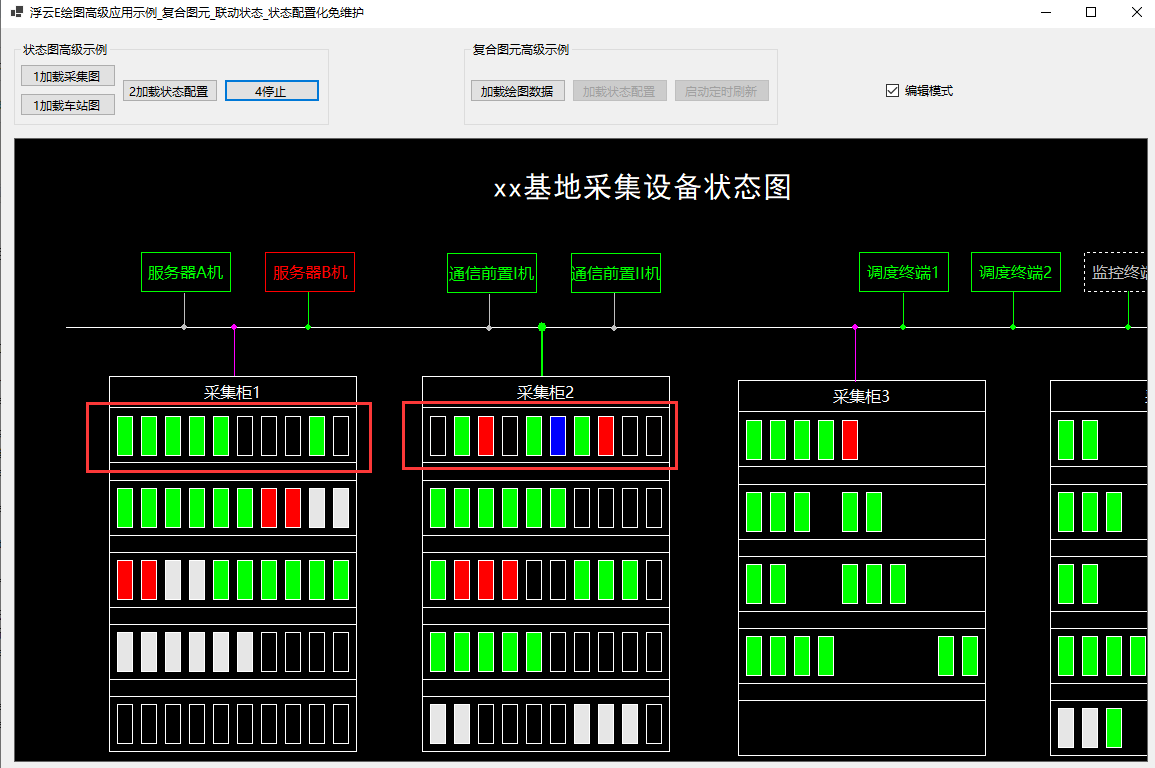1155x768 pixels.
Task: Click the 采集柜3 cabinet title
Action: tap(861, 396)
